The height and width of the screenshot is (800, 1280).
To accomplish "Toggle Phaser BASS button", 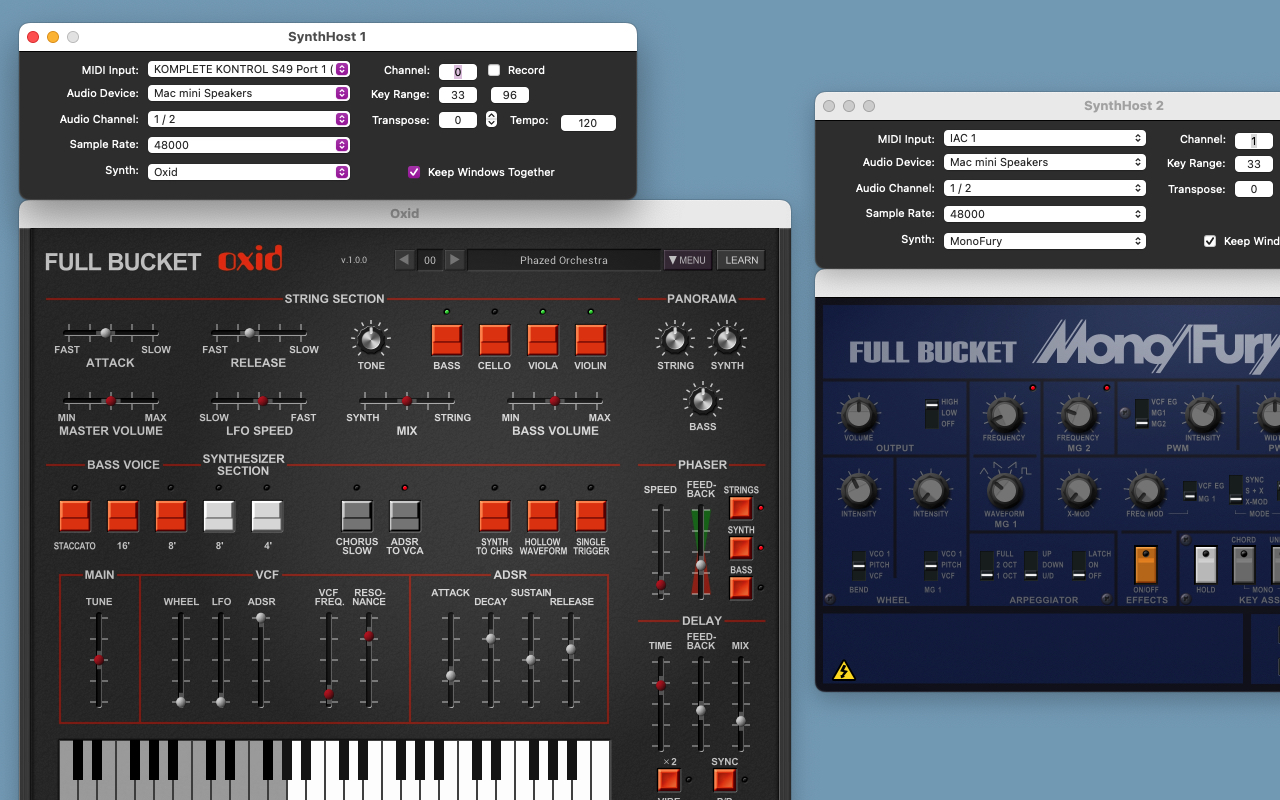I will (x=741, y=588).
